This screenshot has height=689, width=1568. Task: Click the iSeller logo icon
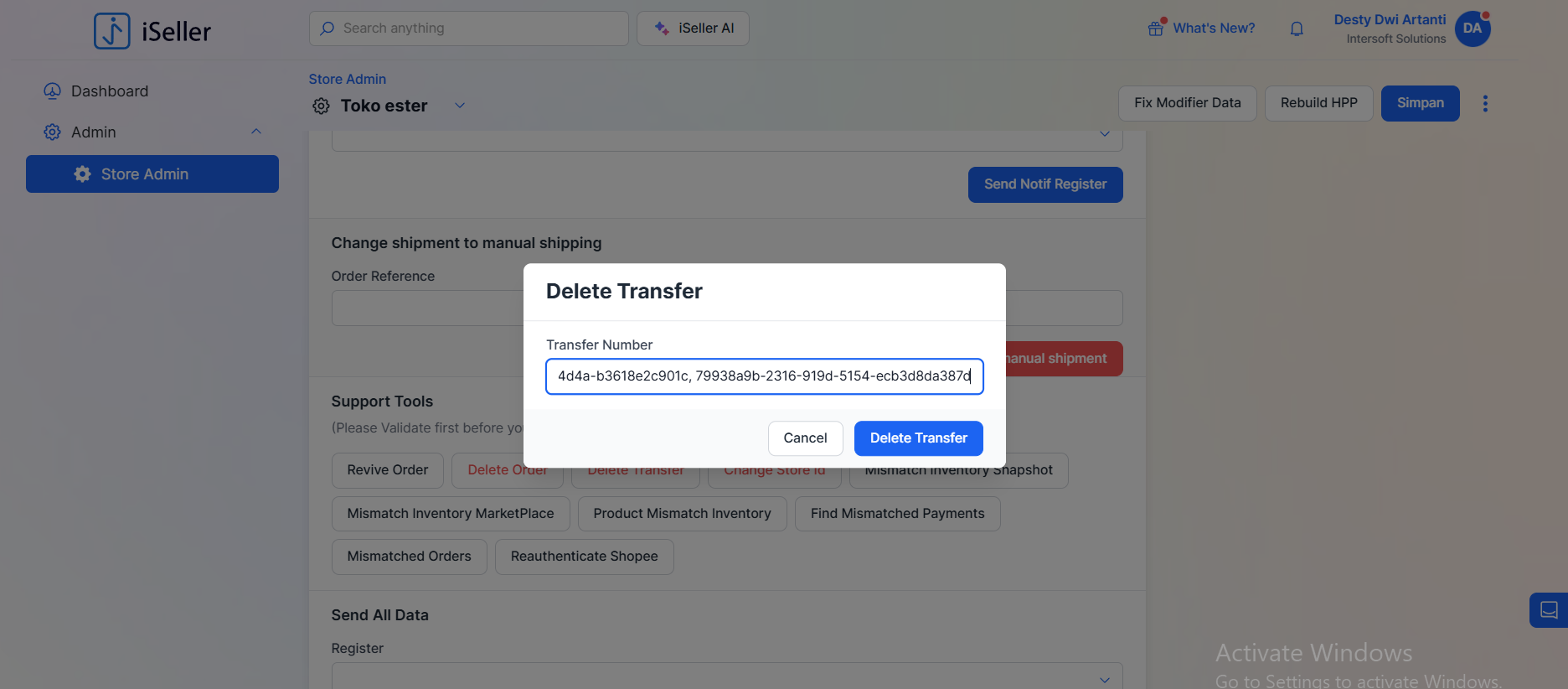pyautogui.click(x=112, y=31)
